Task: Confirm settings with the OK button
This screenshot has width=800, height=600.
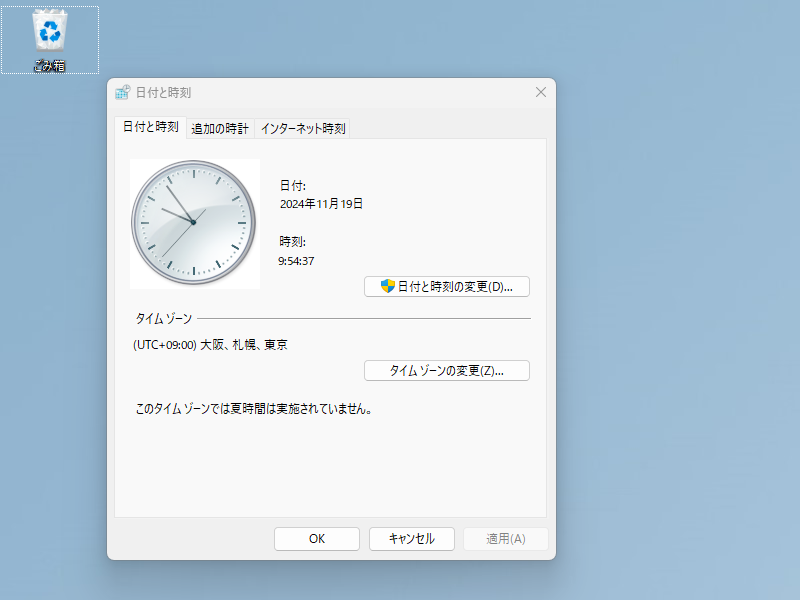Action: click(316, 538)
